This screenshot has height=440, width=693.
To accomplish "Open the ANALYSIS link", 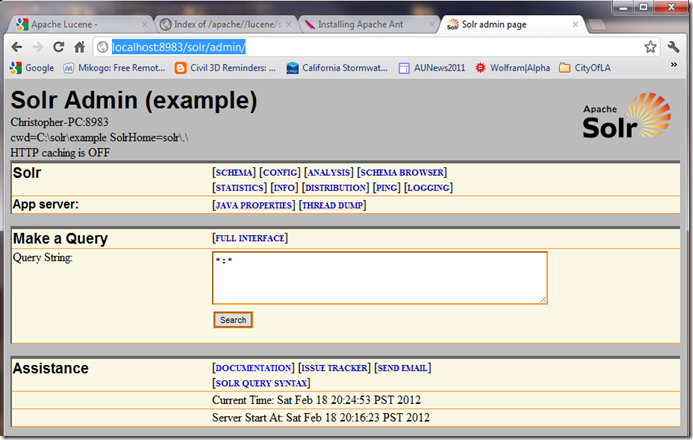I will click(329, 172).
